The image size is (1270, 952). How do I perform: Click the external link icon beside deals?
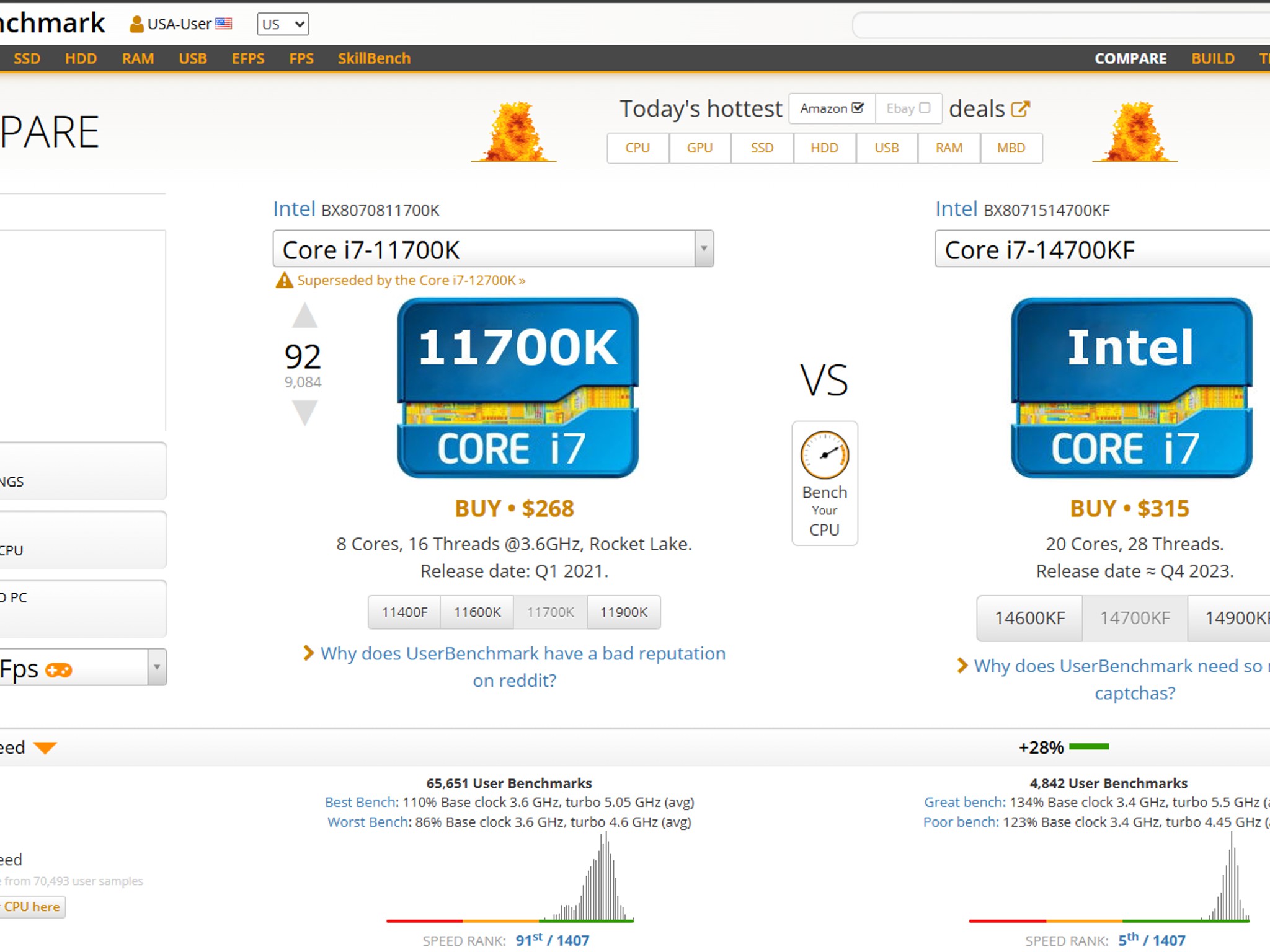[x=1020, y=109]
